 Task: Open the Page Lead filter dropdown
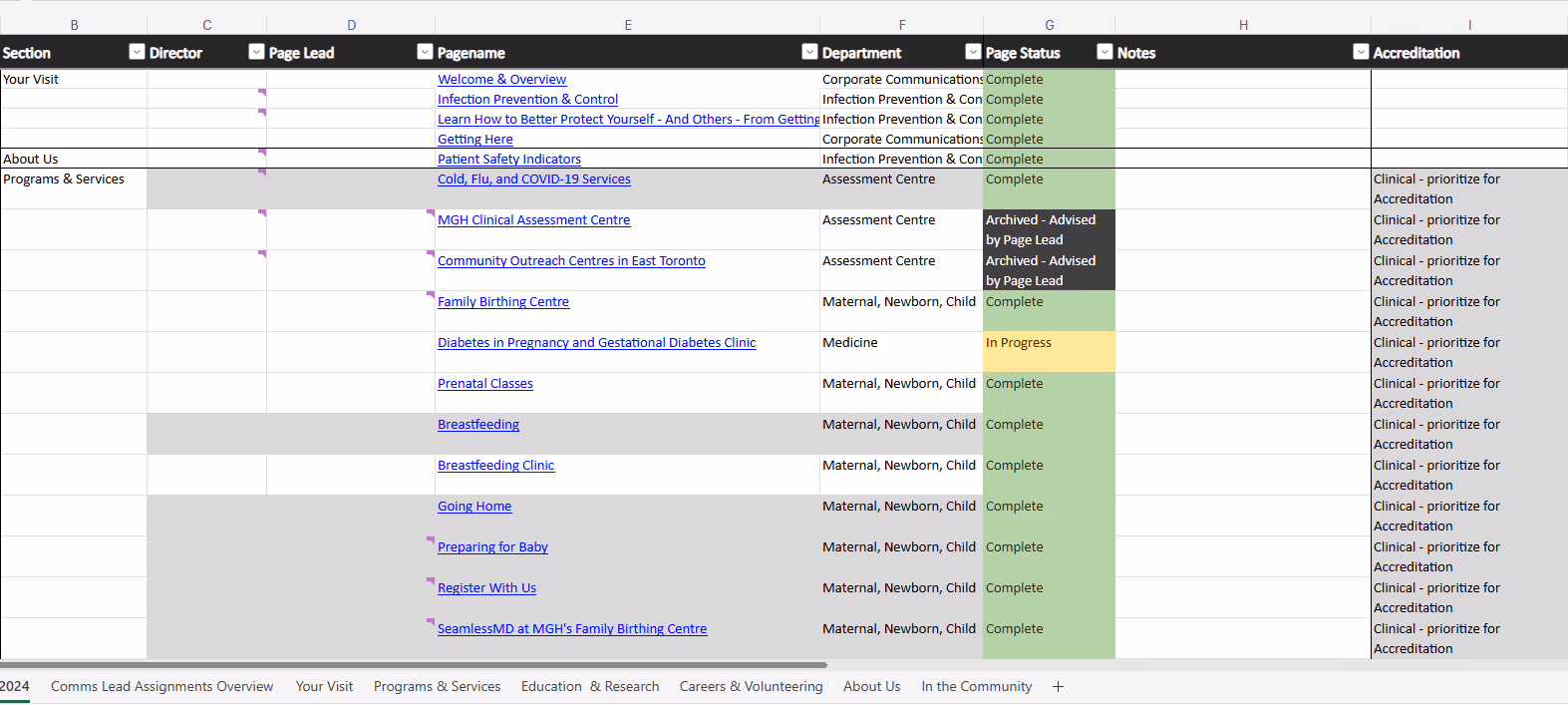pyautogui.click(x=425, y=52)
